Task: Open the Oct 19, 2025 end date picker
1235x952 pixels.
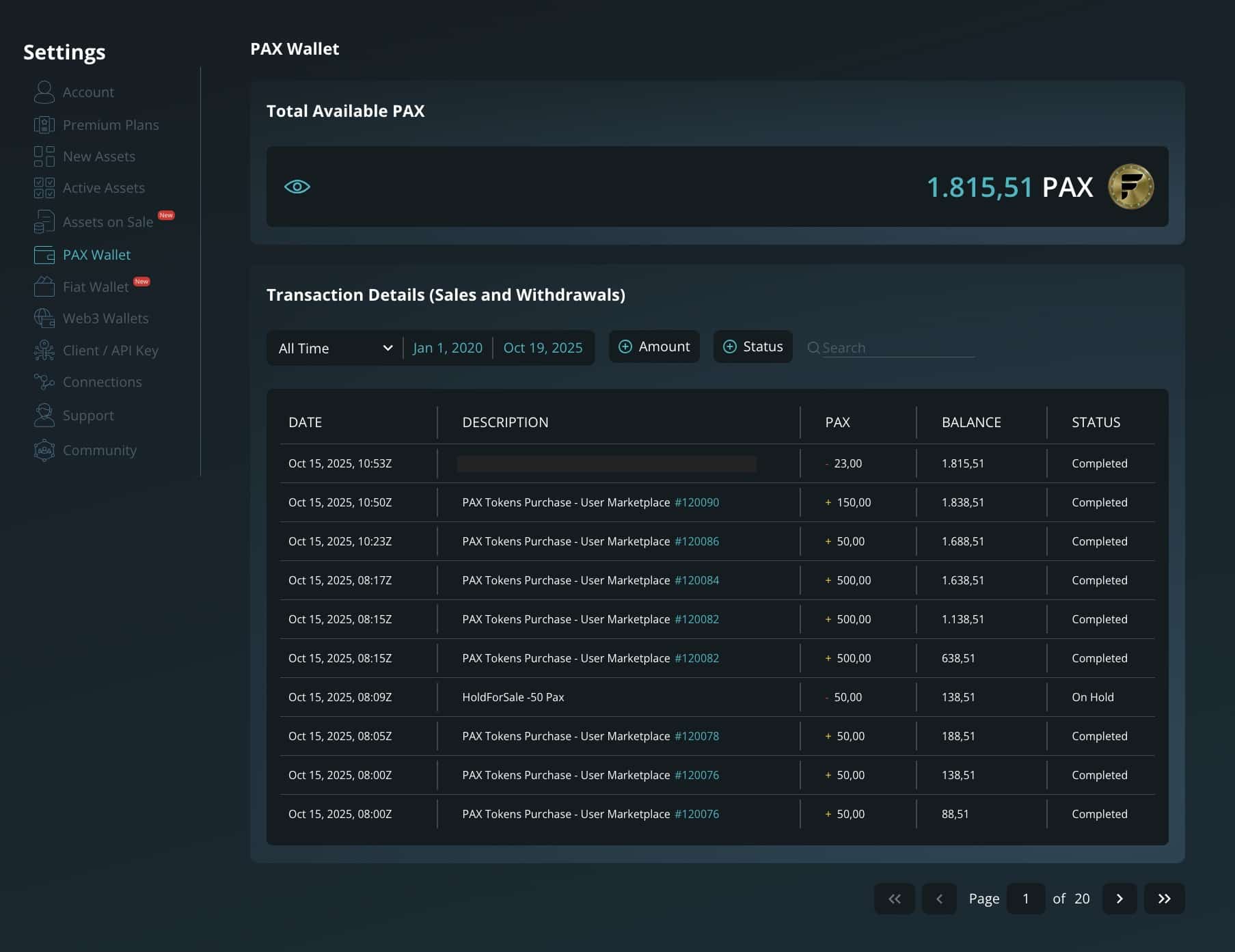Action: (543, 348)
